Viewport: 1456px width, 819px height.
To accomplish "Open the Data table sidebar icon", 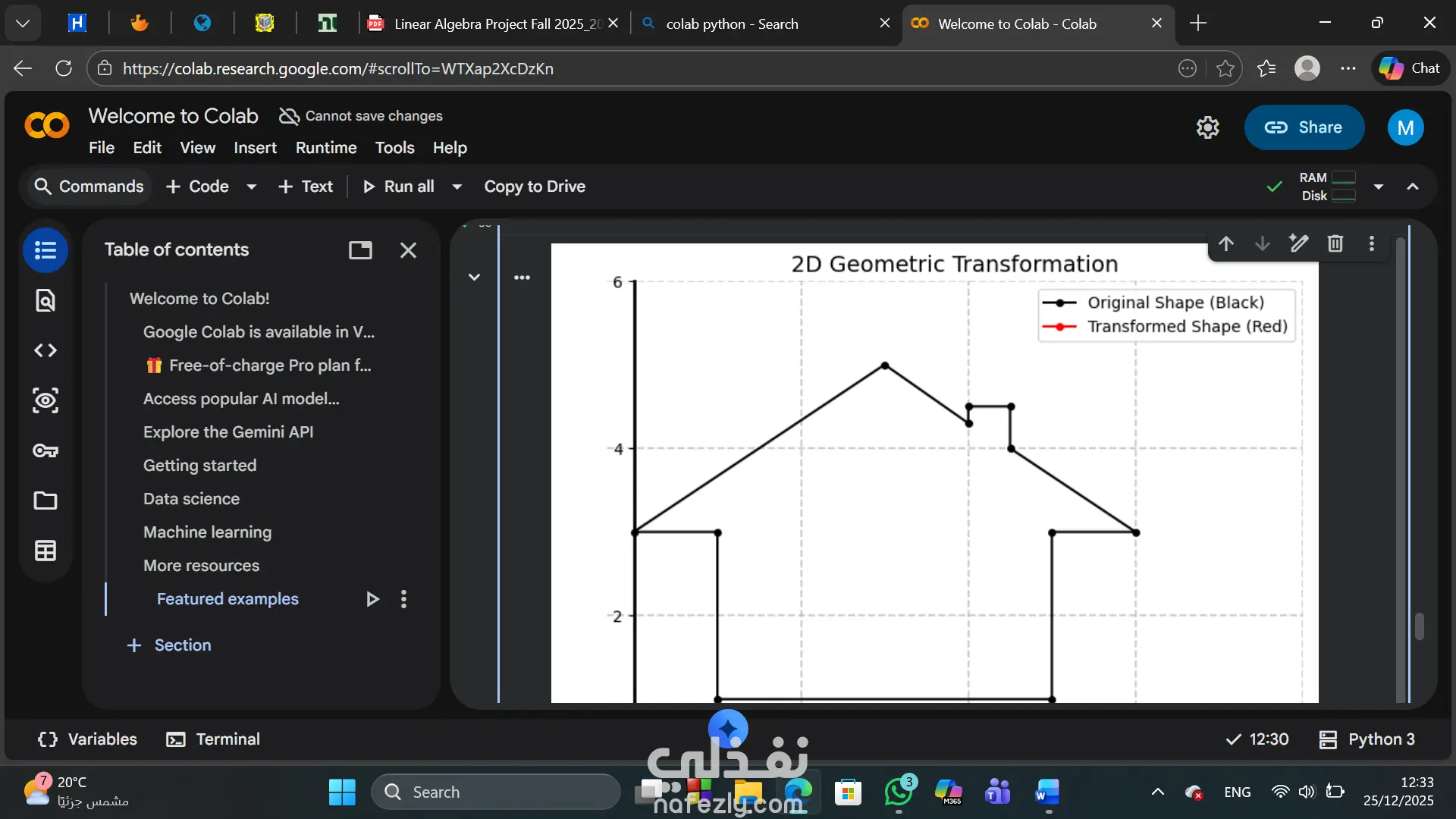I will 45,551.
